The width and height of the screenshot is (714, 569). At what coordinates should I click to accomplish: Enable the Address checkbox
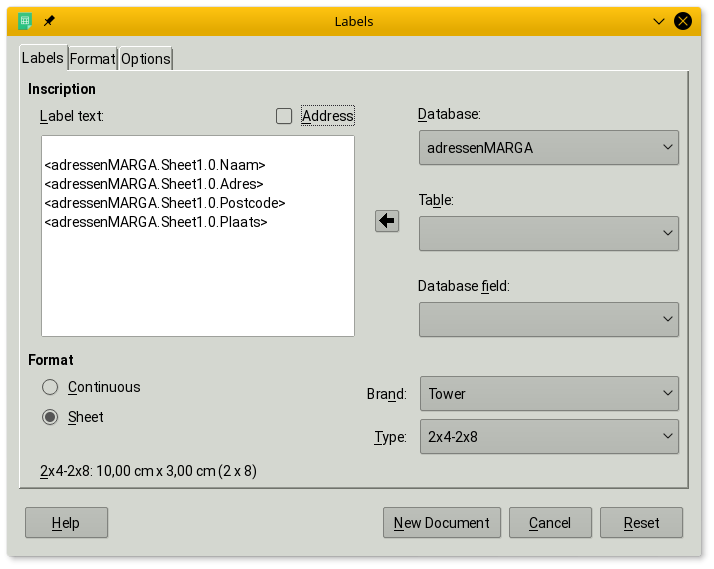[x=284, y=116]
